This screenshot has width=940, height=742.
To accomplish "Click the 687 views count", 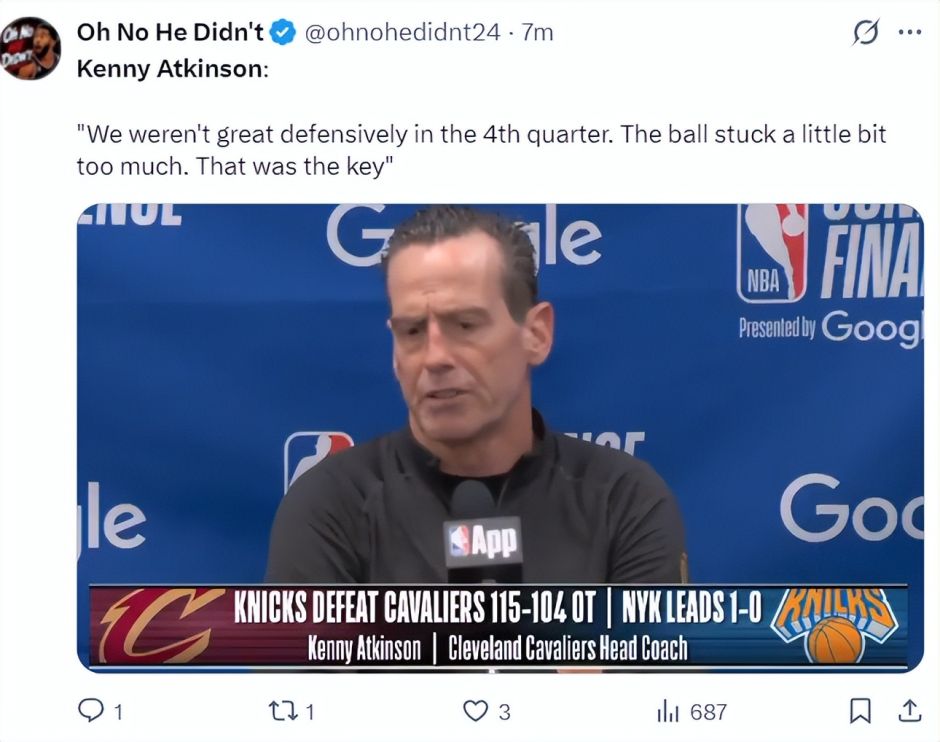I will [x=708, y=713].
